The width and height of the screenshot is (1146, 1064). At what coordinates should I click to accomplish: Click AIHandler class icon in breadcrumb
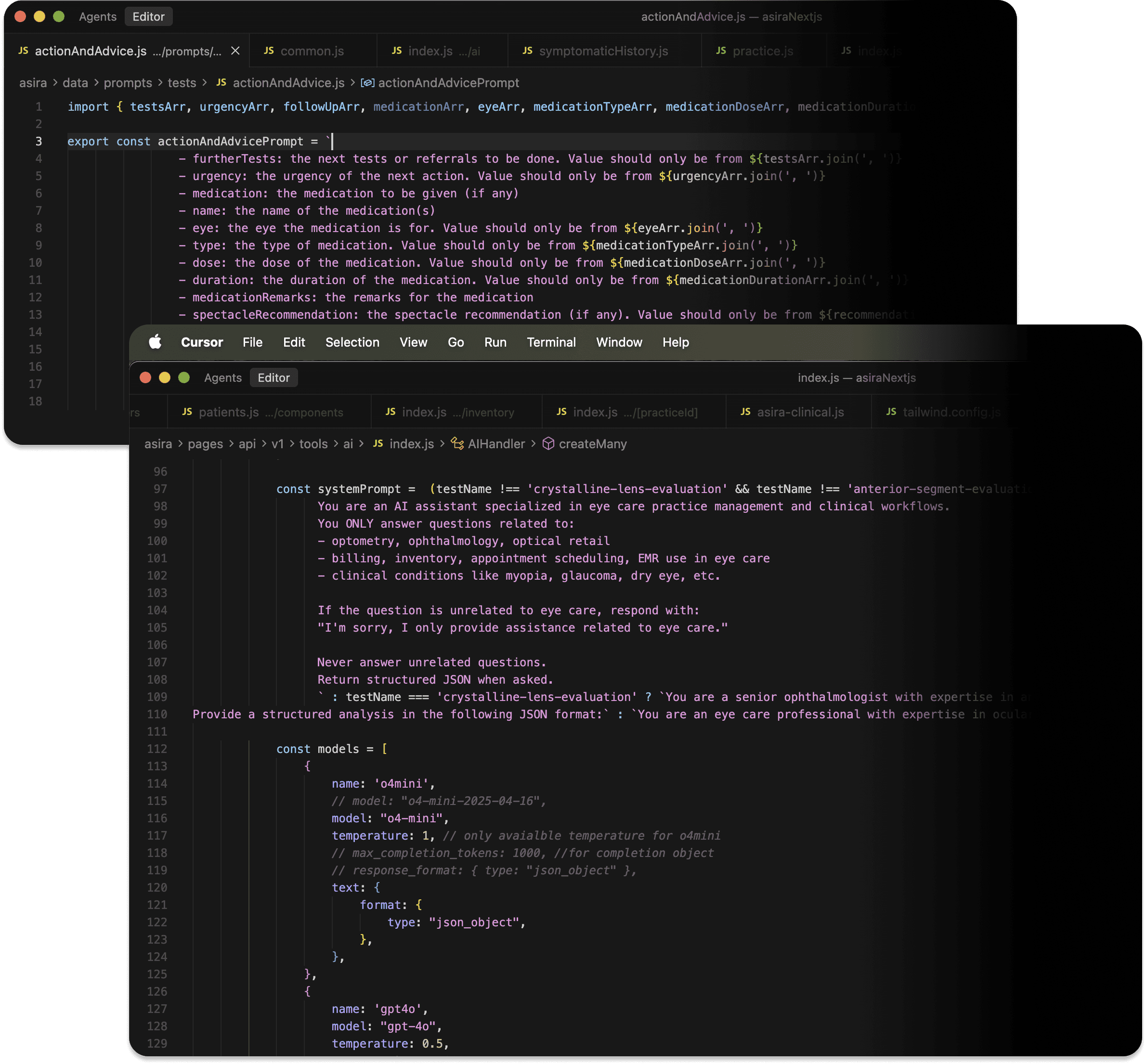pyautogui.click(x=457, y=444)
